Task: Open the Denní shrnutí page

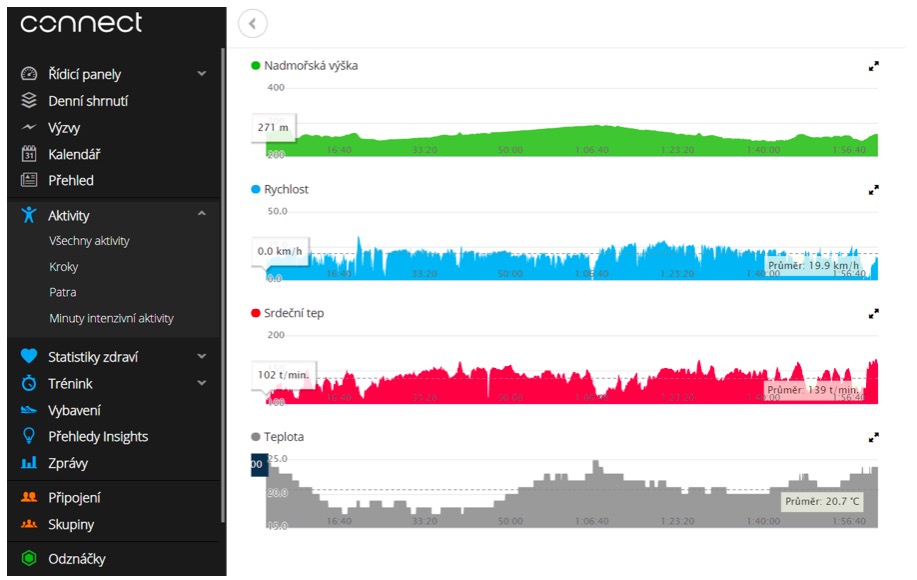Action: click(x=88, y=101)
